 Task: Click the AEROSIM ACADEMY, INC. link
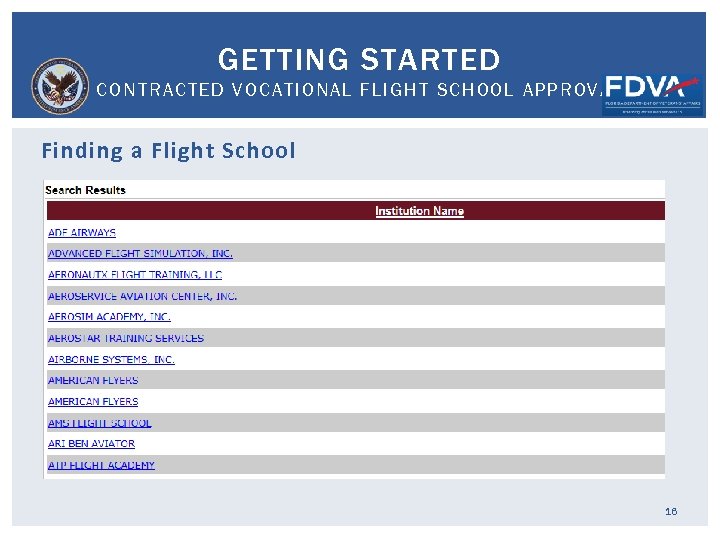pos(109,317)
